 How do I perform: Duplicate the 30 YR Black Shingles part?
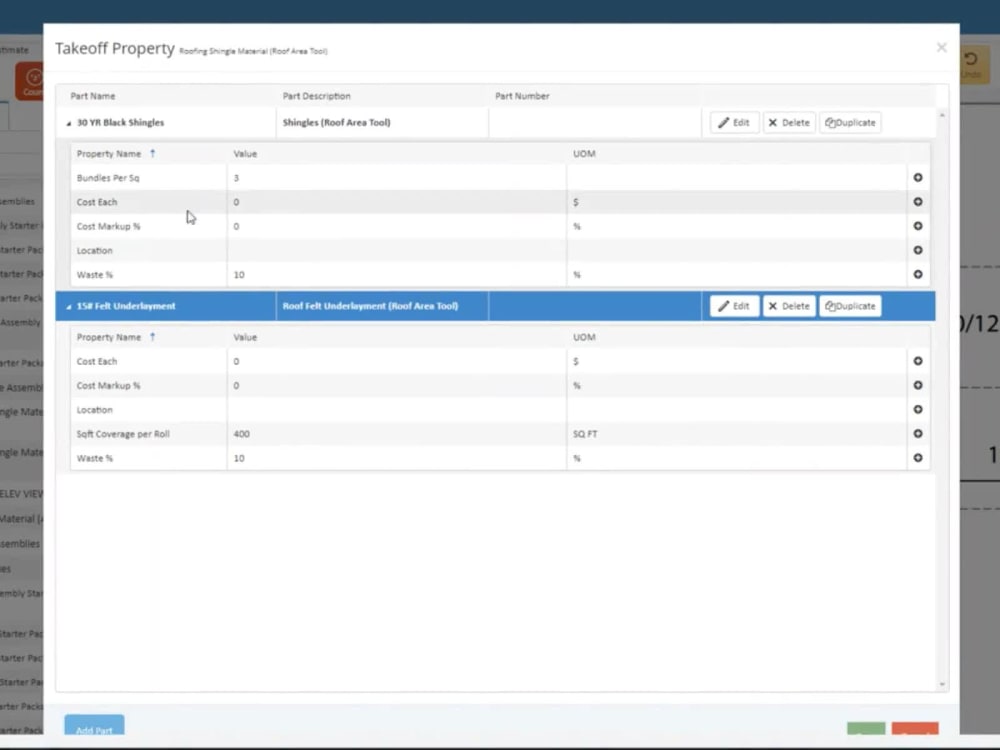[x=850, y=122]
